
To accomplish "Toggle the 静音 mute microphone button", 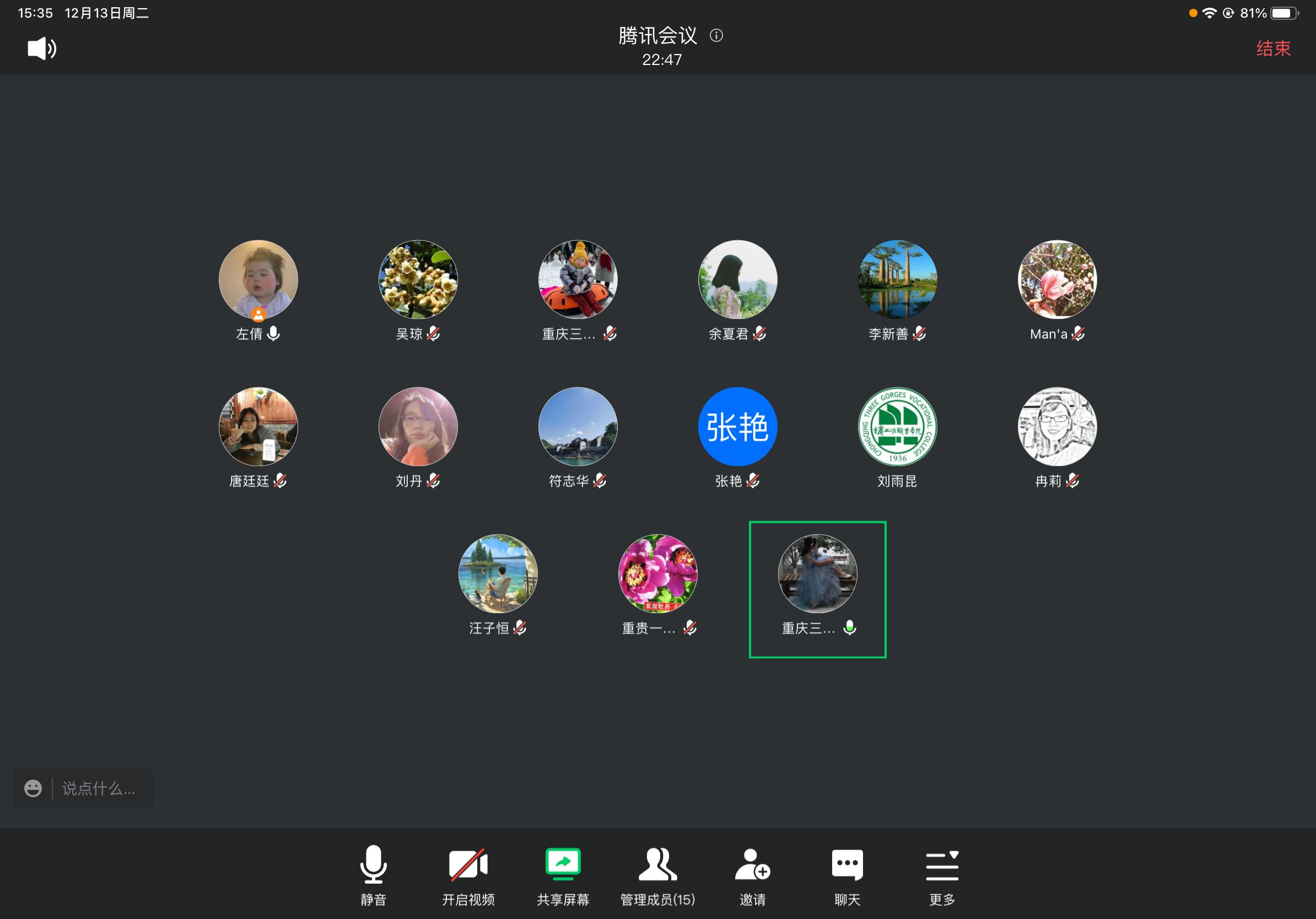I will coord(373,864).
